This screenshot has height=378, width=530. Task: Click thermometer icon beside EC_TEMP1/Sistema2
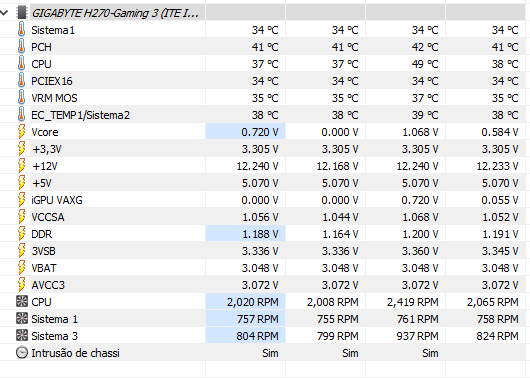[x=21, y=115]
